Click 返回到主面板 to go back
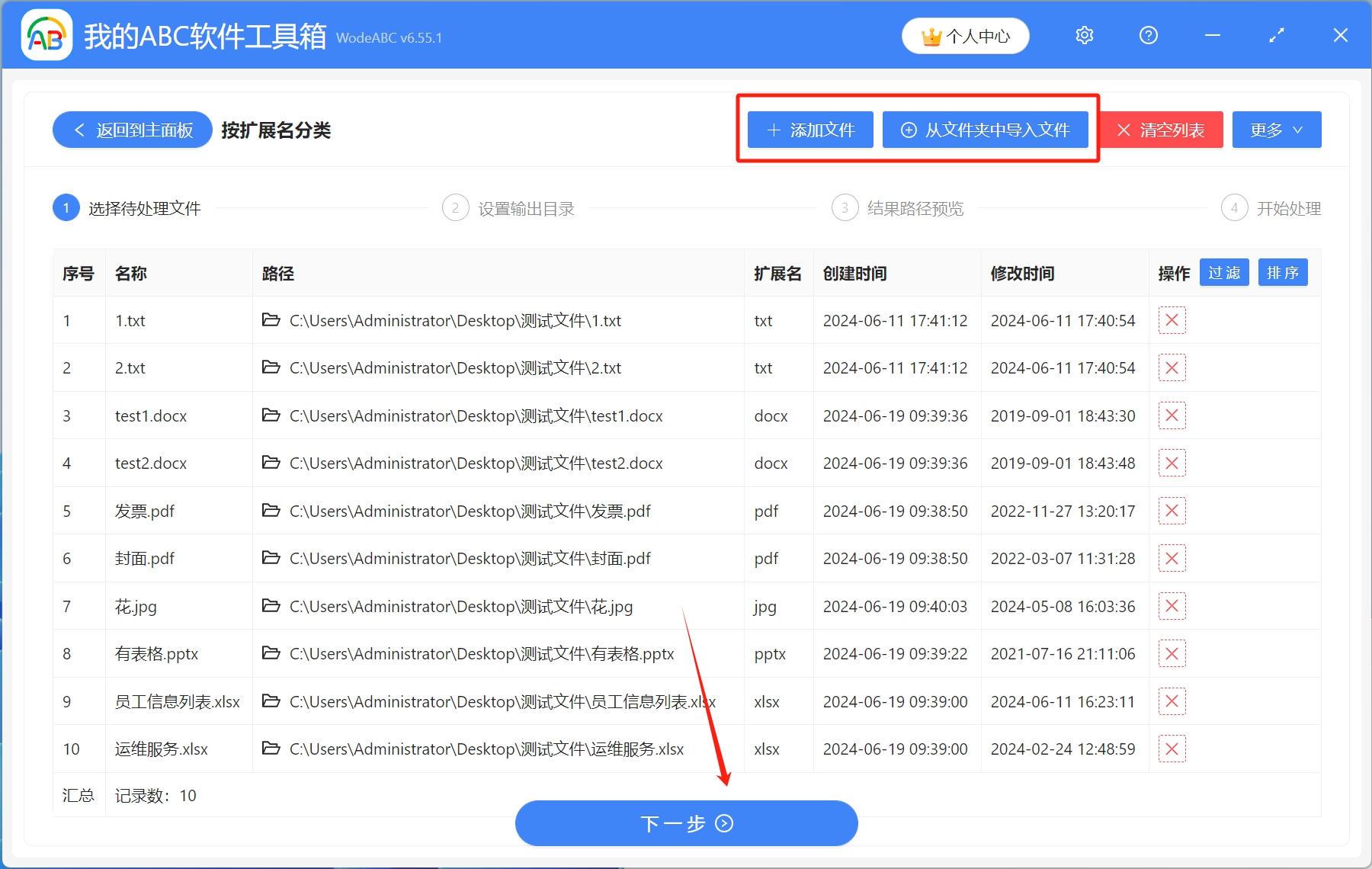Viewport: 1372px width, 869px height. click(131, 130)
